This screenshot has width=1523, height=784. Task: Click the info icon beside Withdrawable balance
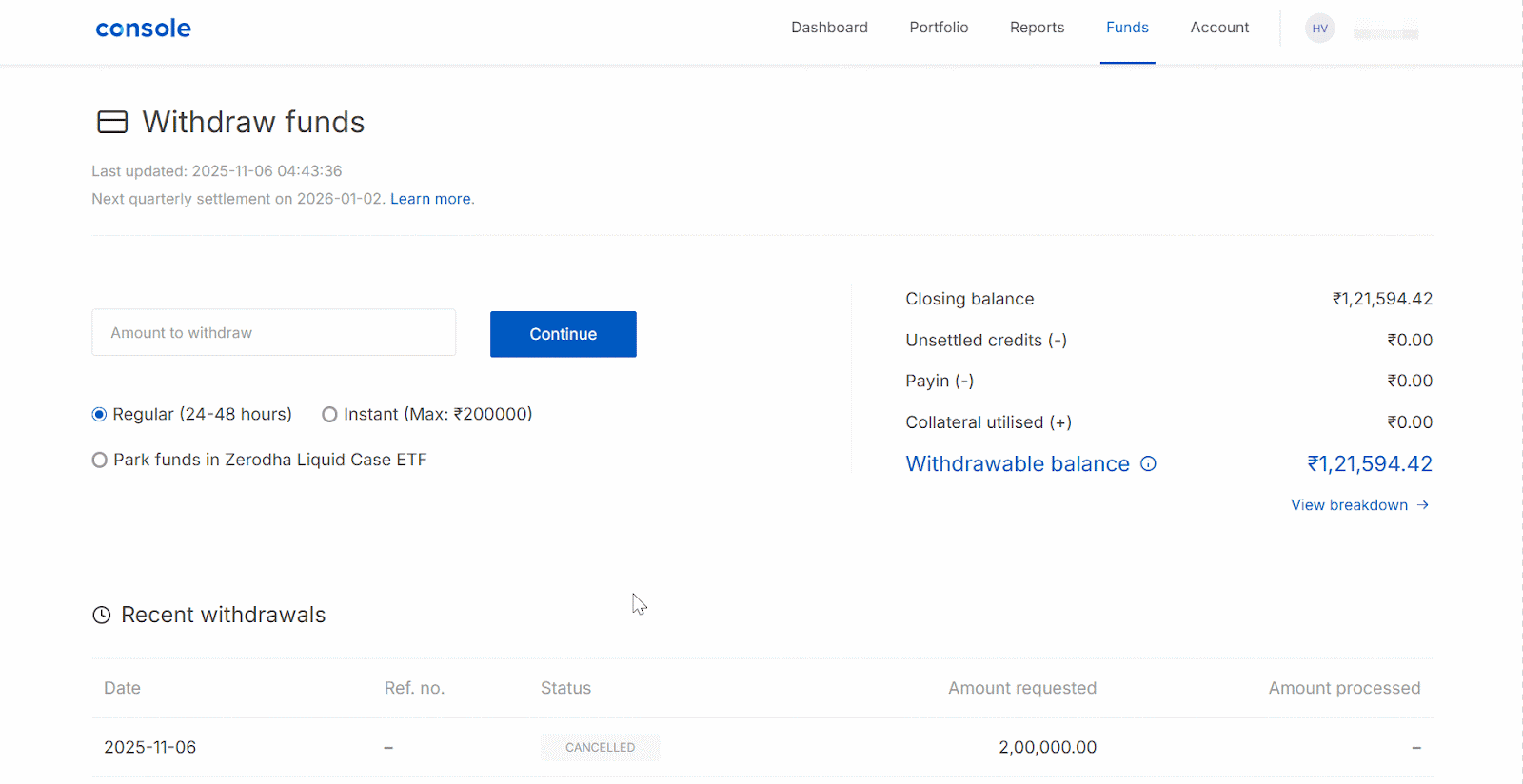(x=1149, y=464)
